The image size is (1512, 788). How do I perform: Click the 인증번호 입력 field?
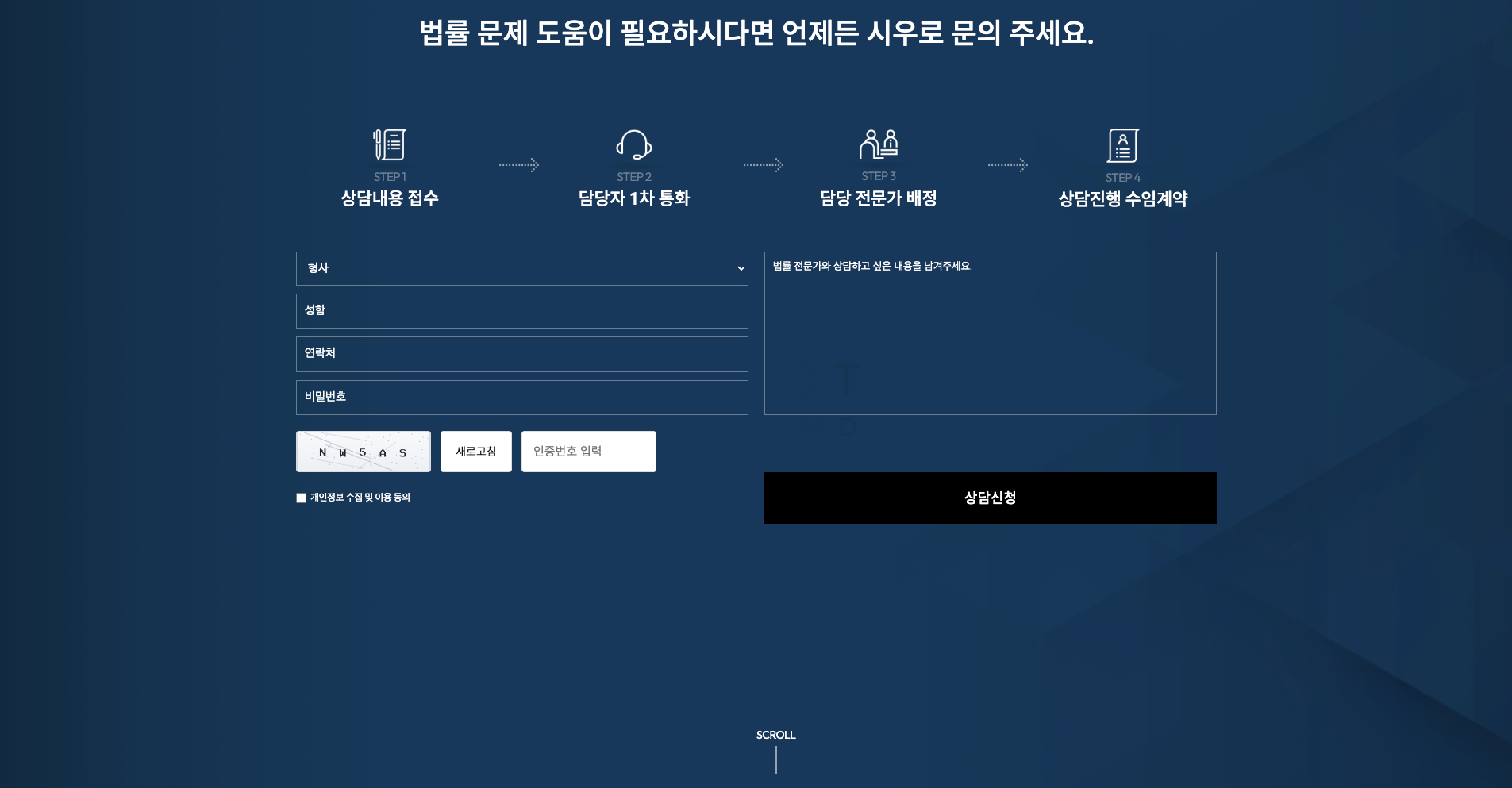pos(589,452)
